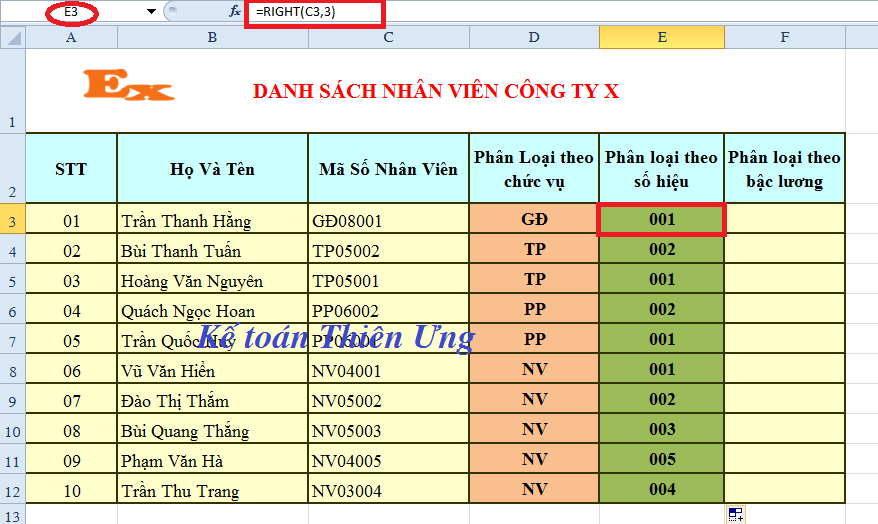
Task: Open the Name Box dropdown arrow
Action: [x=151, y=12]
